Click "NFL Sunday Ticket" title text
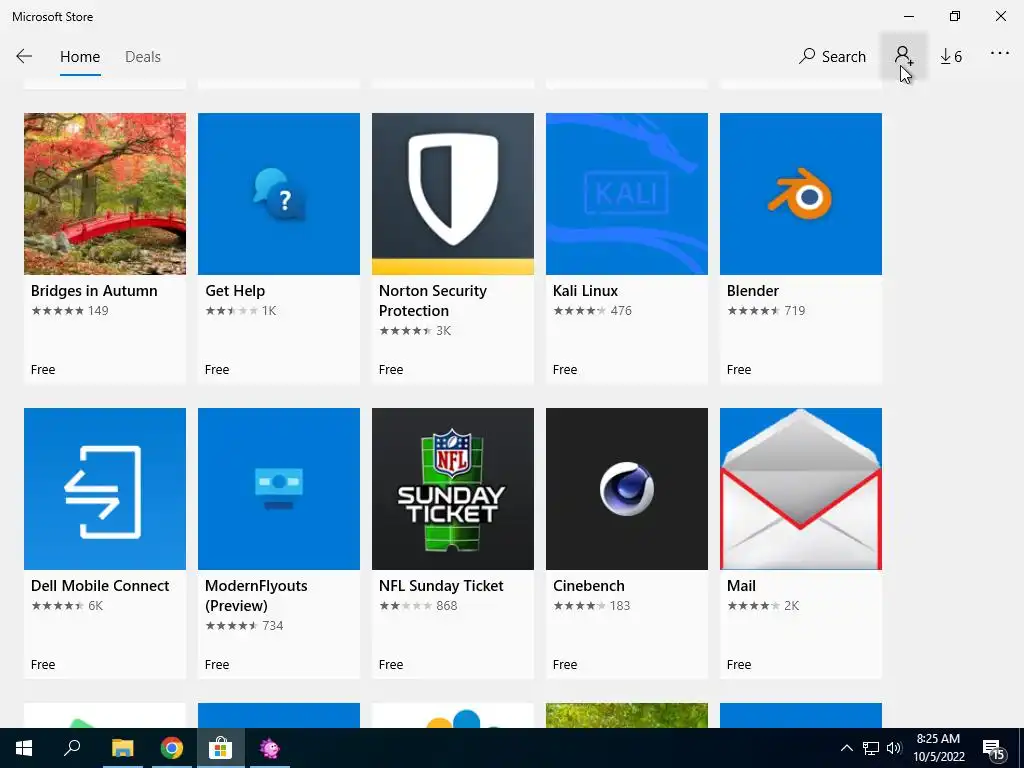Screen dimensions: 1024x768 [441, 586]
